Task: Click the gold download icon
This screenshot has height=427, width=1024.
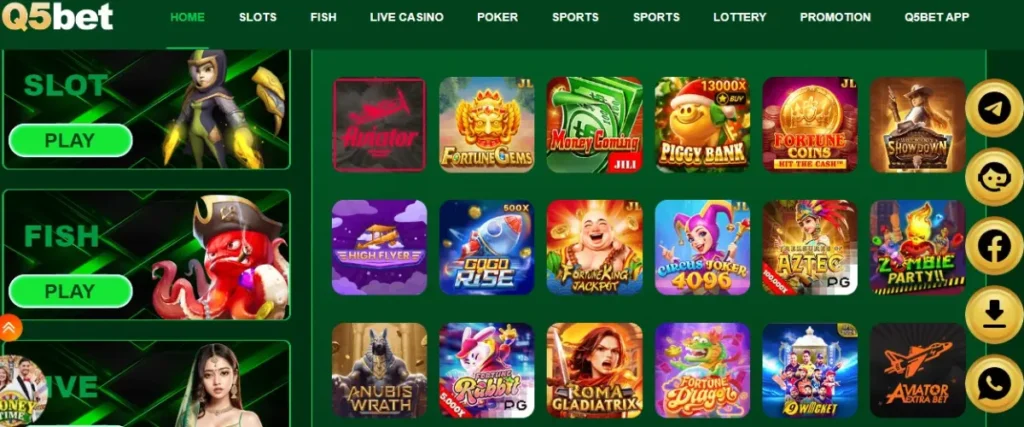Action: (994, 315)
